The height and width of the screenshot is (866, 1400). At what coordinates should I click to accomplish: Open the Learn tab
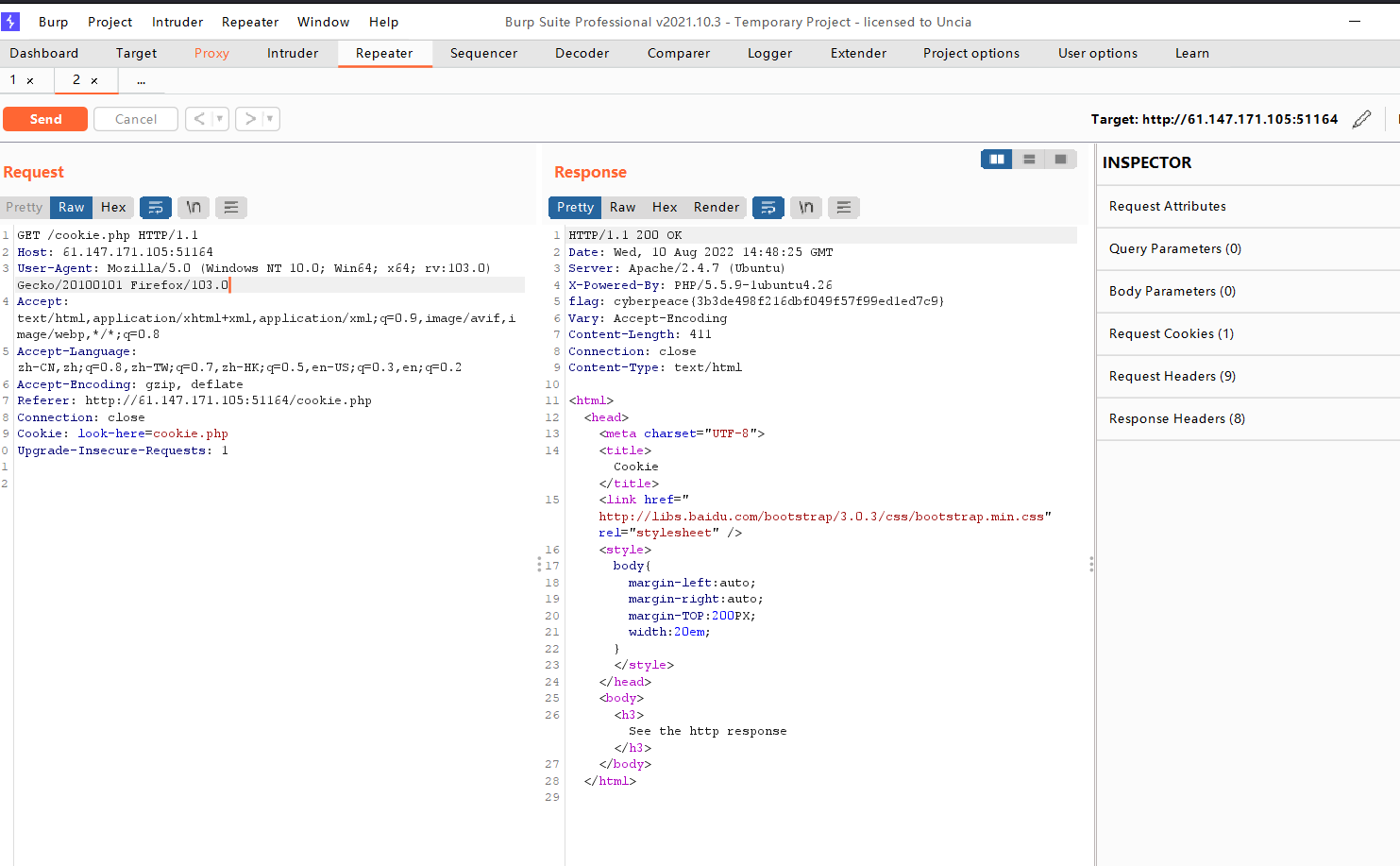[1192, 54]
